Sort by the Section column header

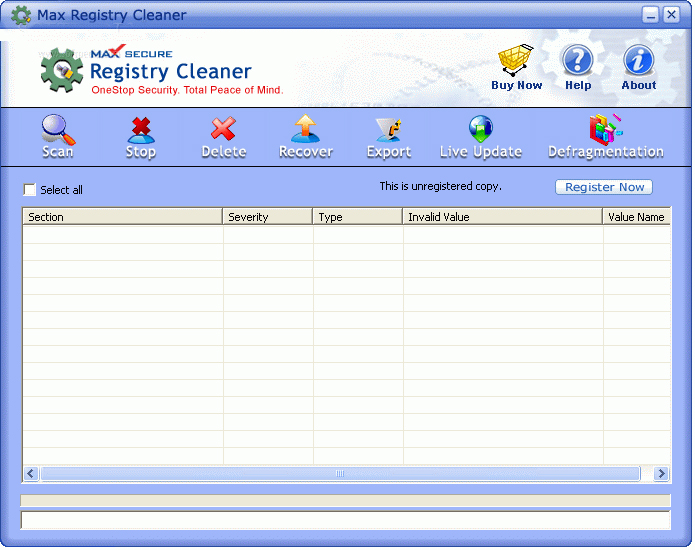(x=122, y=217)
